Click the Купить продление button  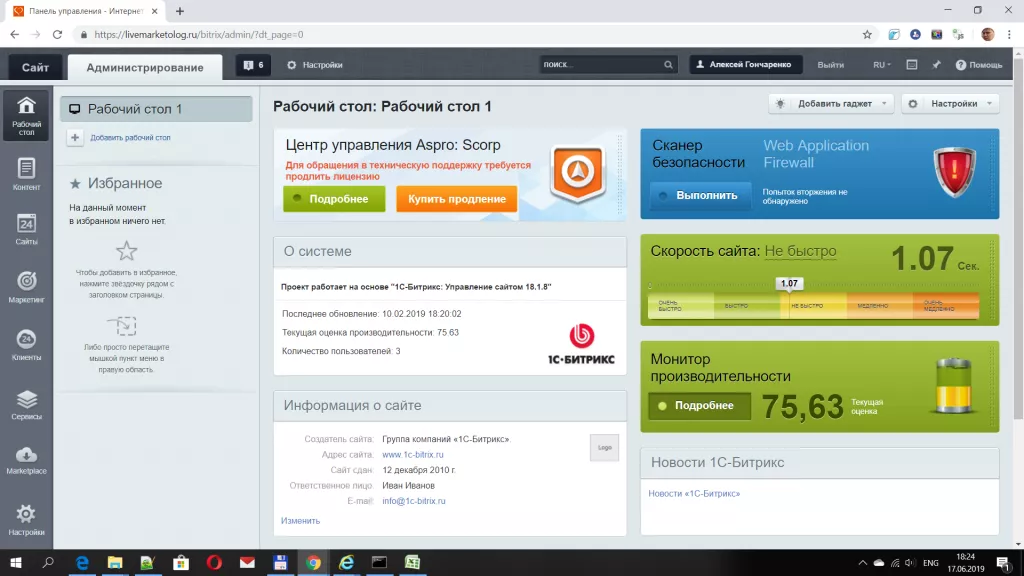(x=456, y=199)
